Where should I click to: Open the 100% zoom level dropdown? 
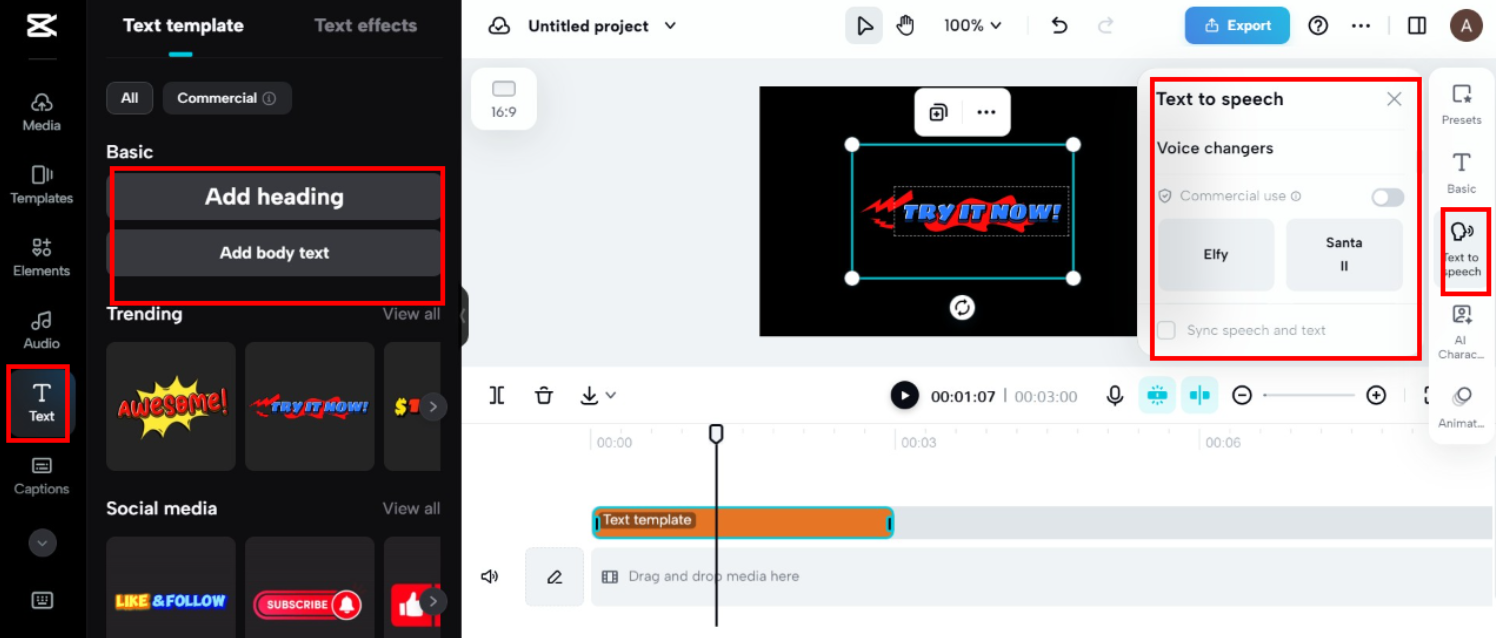pos(971,25)
